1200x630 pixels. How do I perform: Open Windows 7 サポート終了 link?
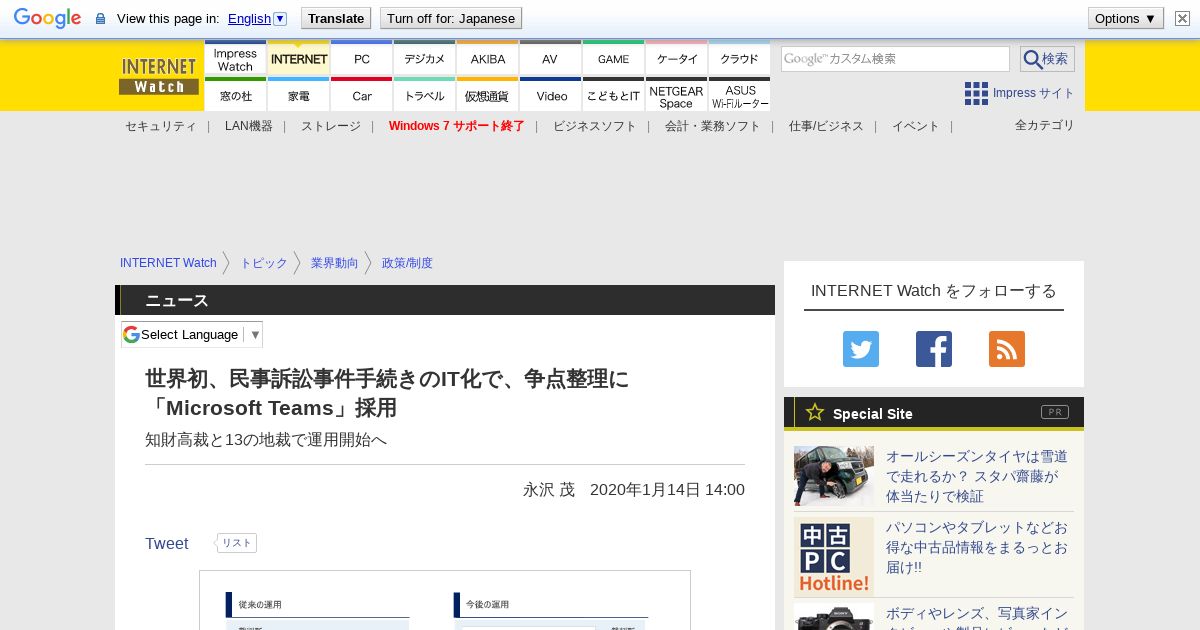(x=457, y=126)
